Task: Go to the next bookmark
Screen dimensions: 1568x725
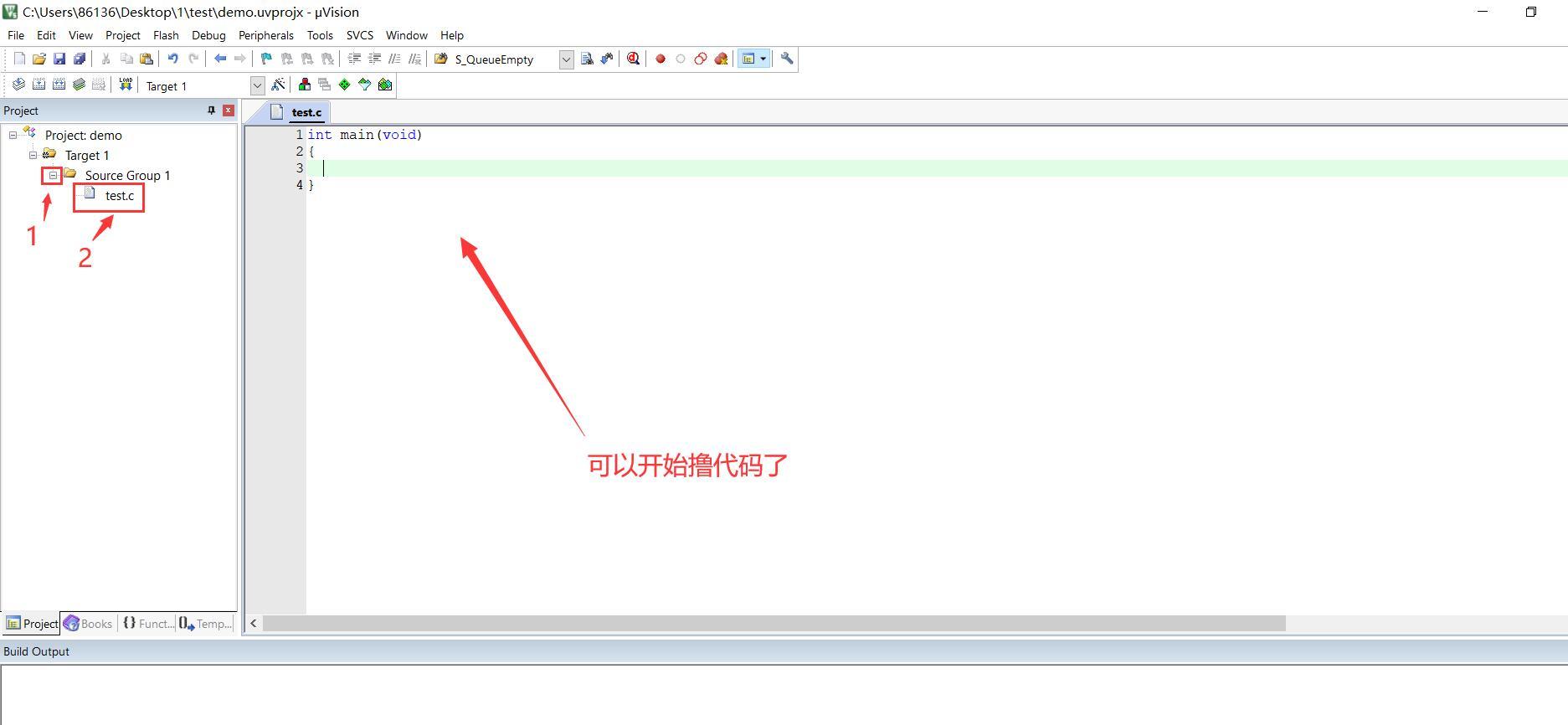Action: click(307, 59)
